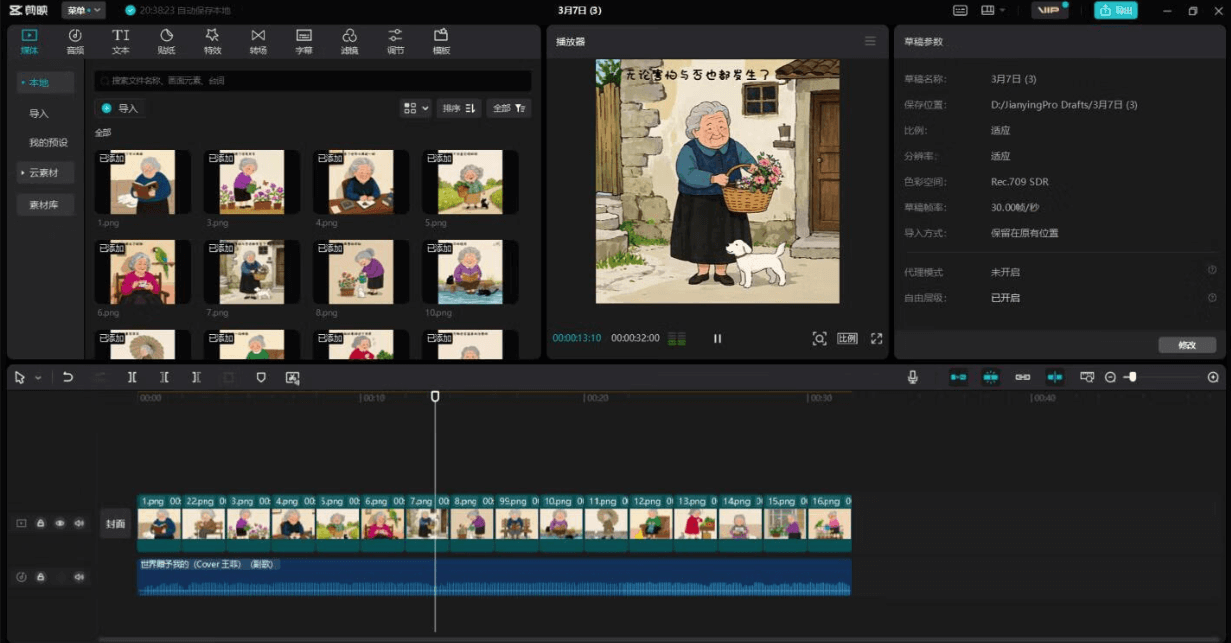Screen dimensions: 1231x643
Task: Switch to the 转场 (Transitions) tab
Action: click(x=258, y=41)
